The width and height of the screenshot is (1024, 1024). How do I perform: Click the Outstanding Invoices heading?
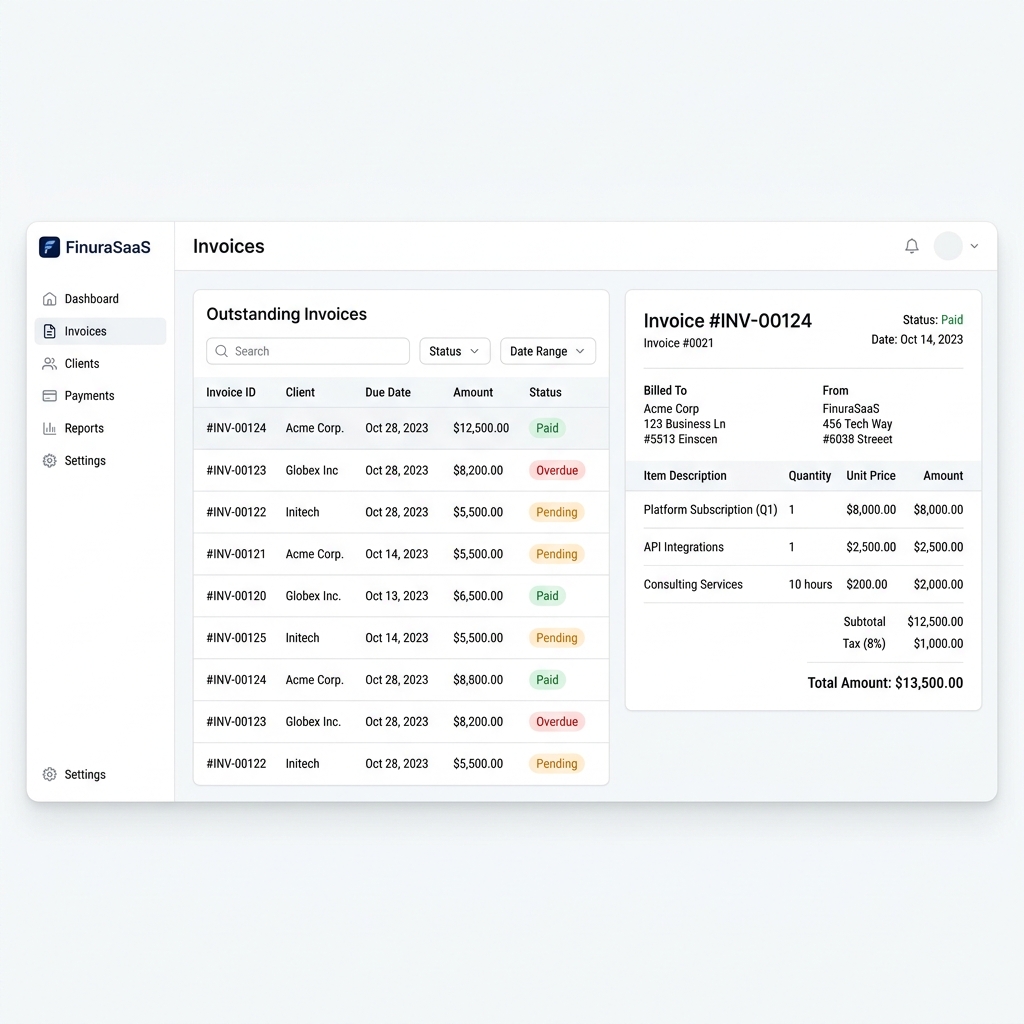tap(287, 314)
